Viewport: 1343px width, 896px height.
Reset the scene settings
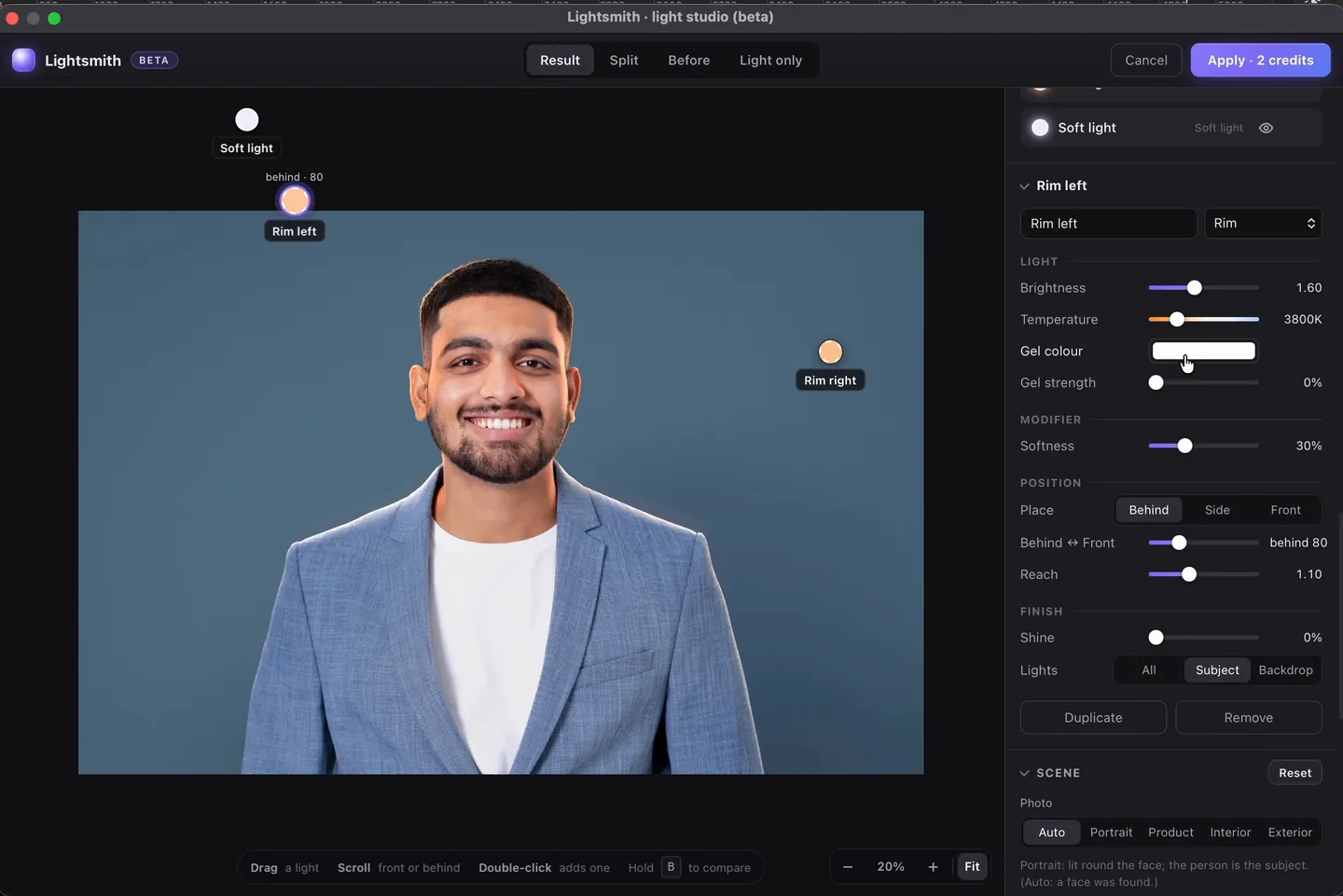1295,773
